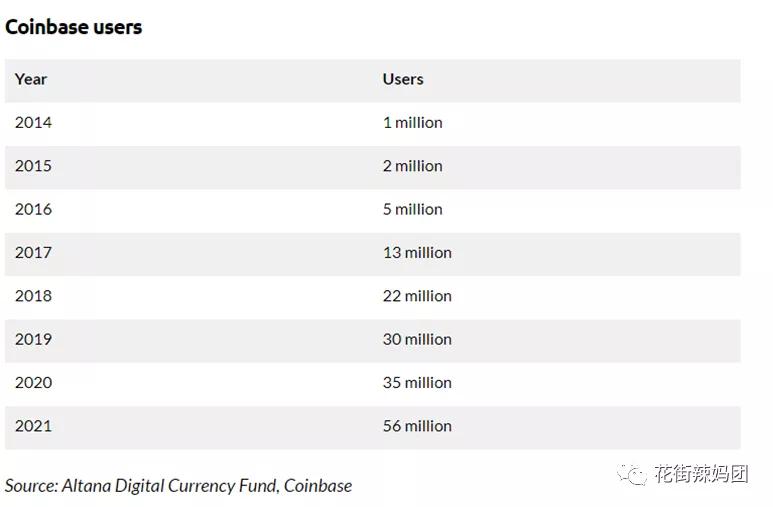Click the 花街辣妈团 watermark text

click(x=702, y=474)
